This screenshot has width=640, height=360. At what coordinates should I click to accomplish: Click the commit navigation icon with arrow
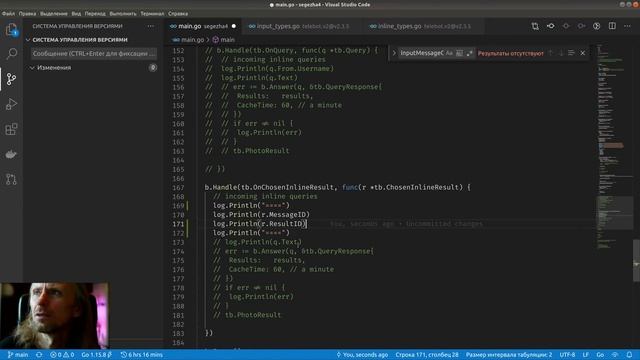pos(550,26)
